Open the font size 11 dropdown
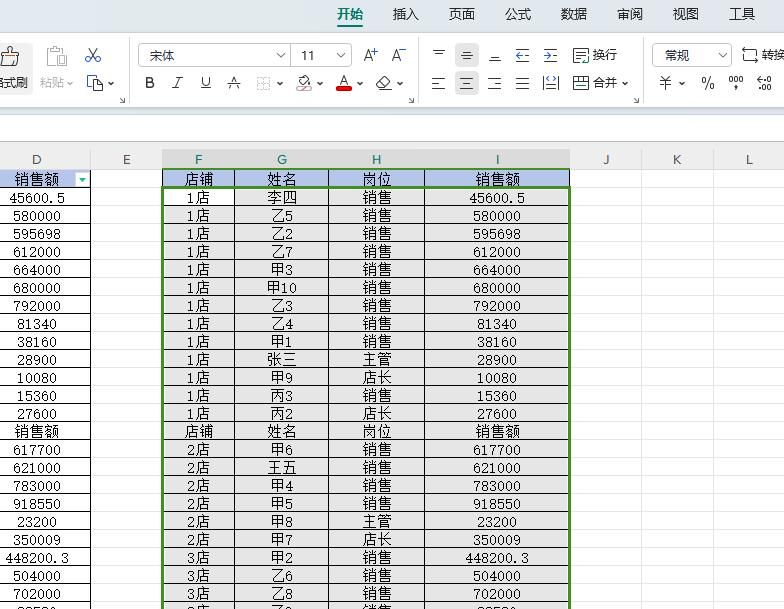The height and width of the screenshot is (609, 784). coord(340,56)
